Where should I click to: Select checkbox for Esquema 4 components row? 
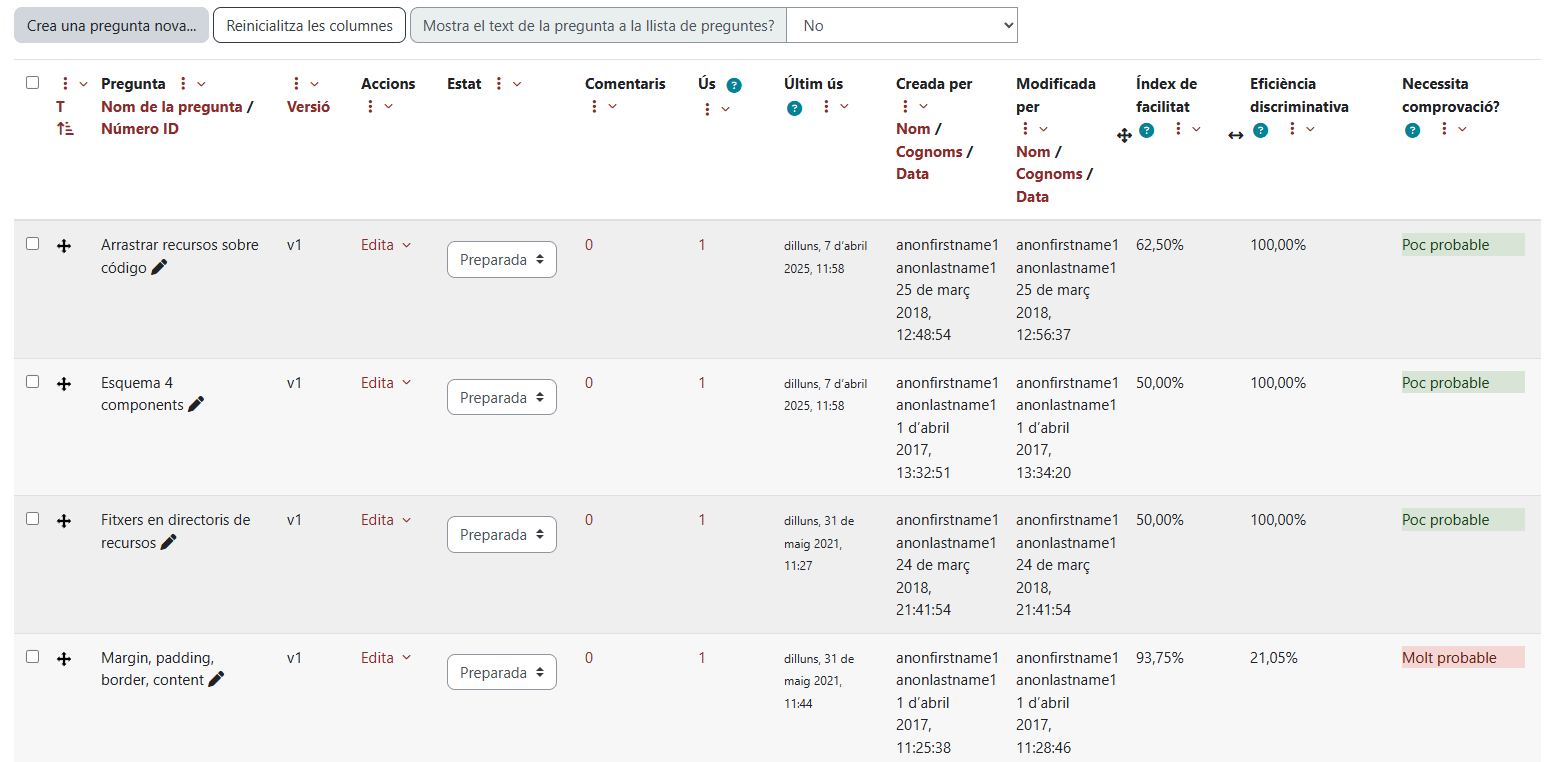click(33, 382)
